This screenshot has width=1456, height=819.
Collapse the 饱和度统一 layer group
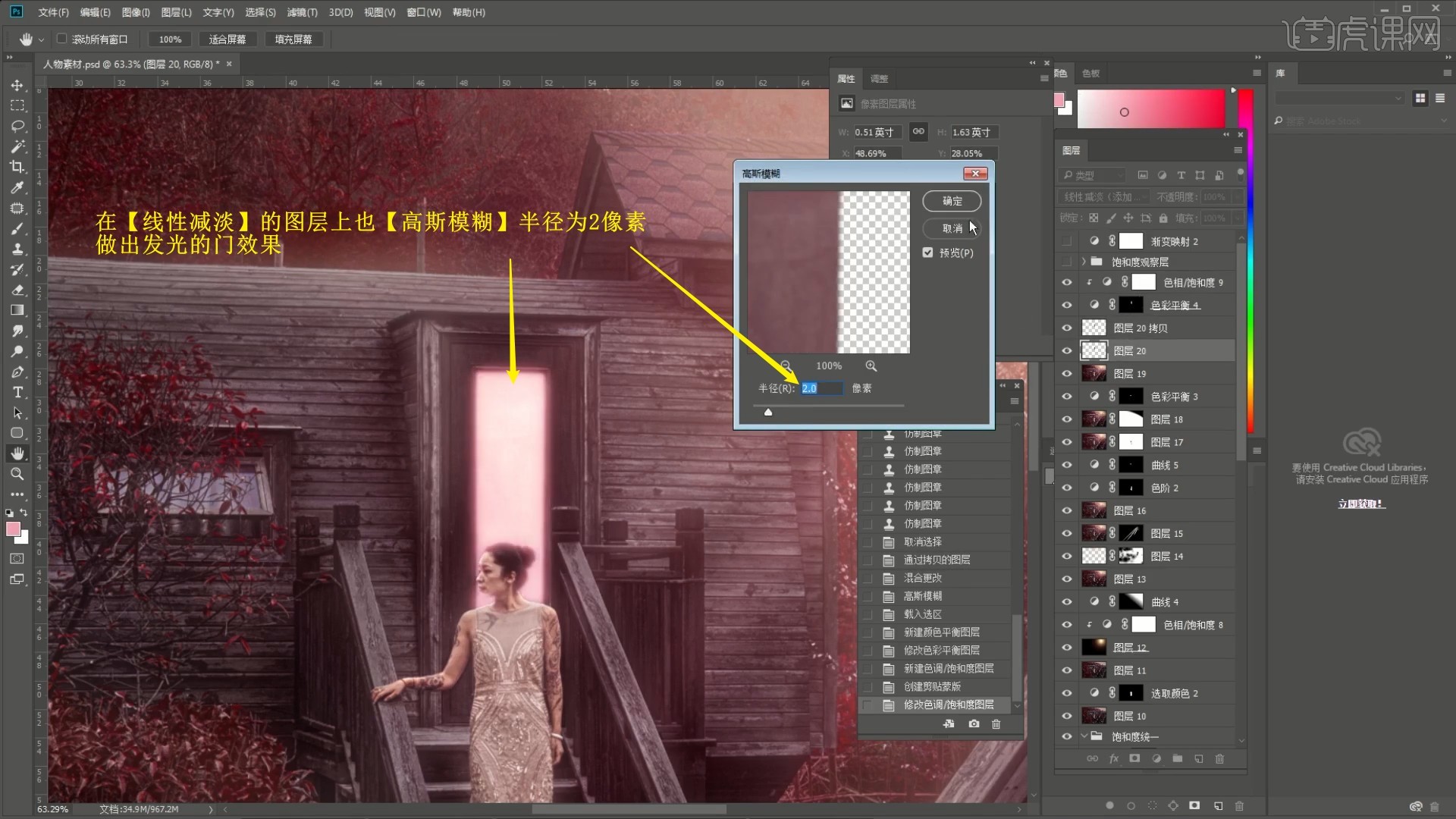coord(1084,736)
